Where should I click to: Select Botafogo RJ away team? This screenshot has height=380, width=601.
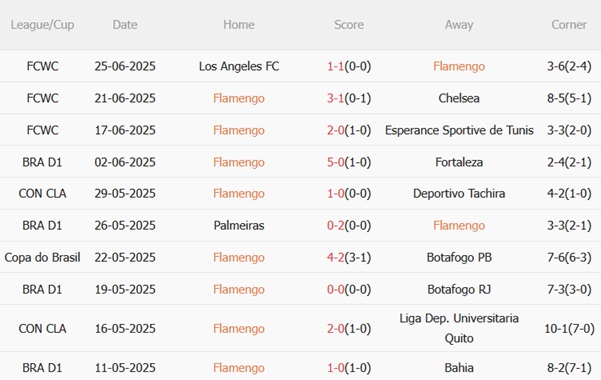click(x=459, y=289)
